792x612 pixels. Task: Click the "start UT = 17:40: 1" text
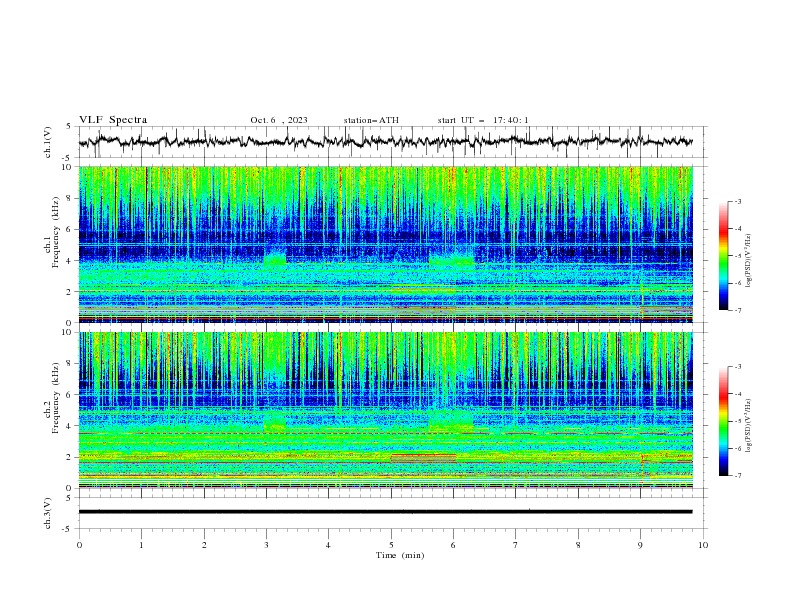tap(483, 120)
